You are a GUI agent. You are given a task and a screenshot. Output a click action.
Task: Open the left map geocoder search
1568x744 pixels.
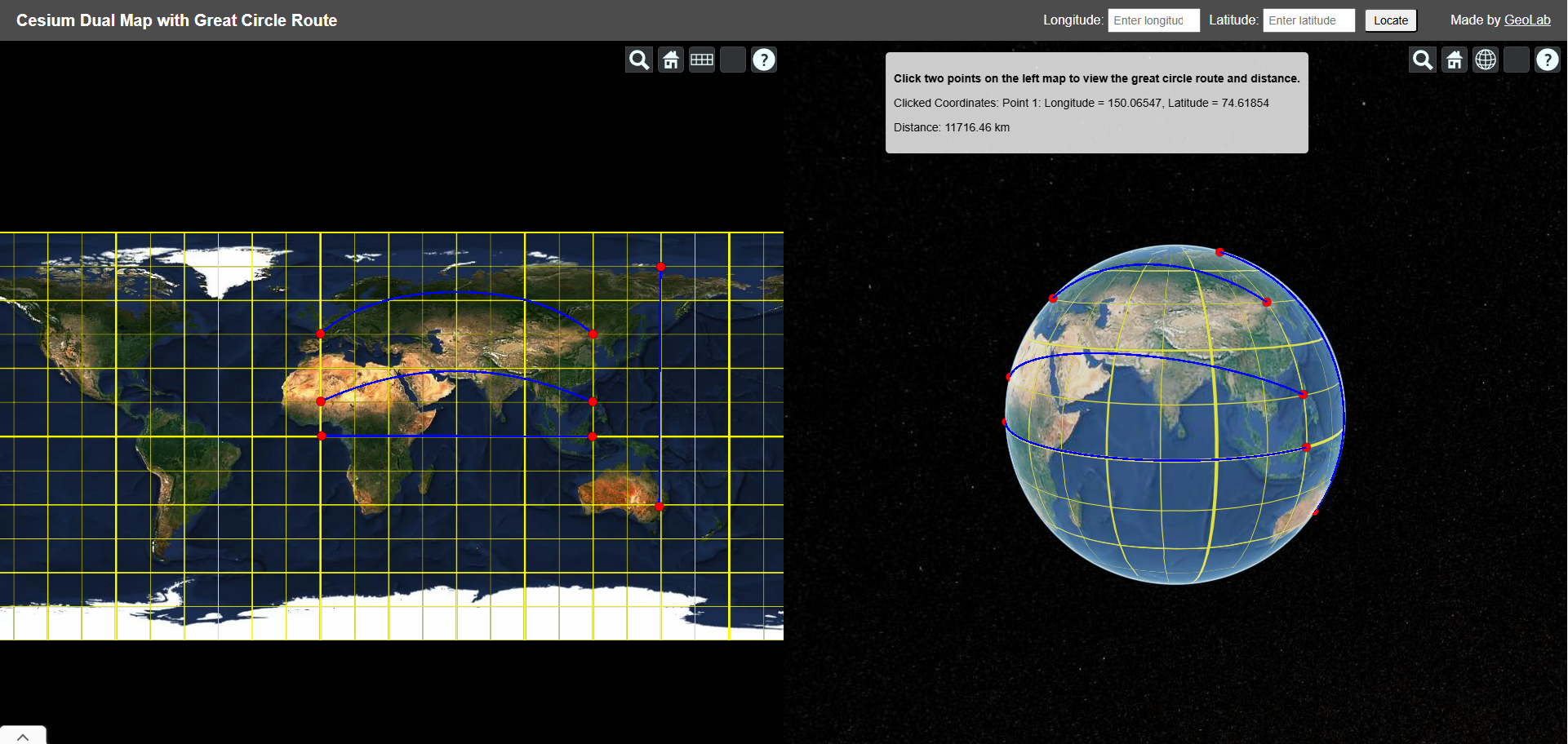click(639, 60)
